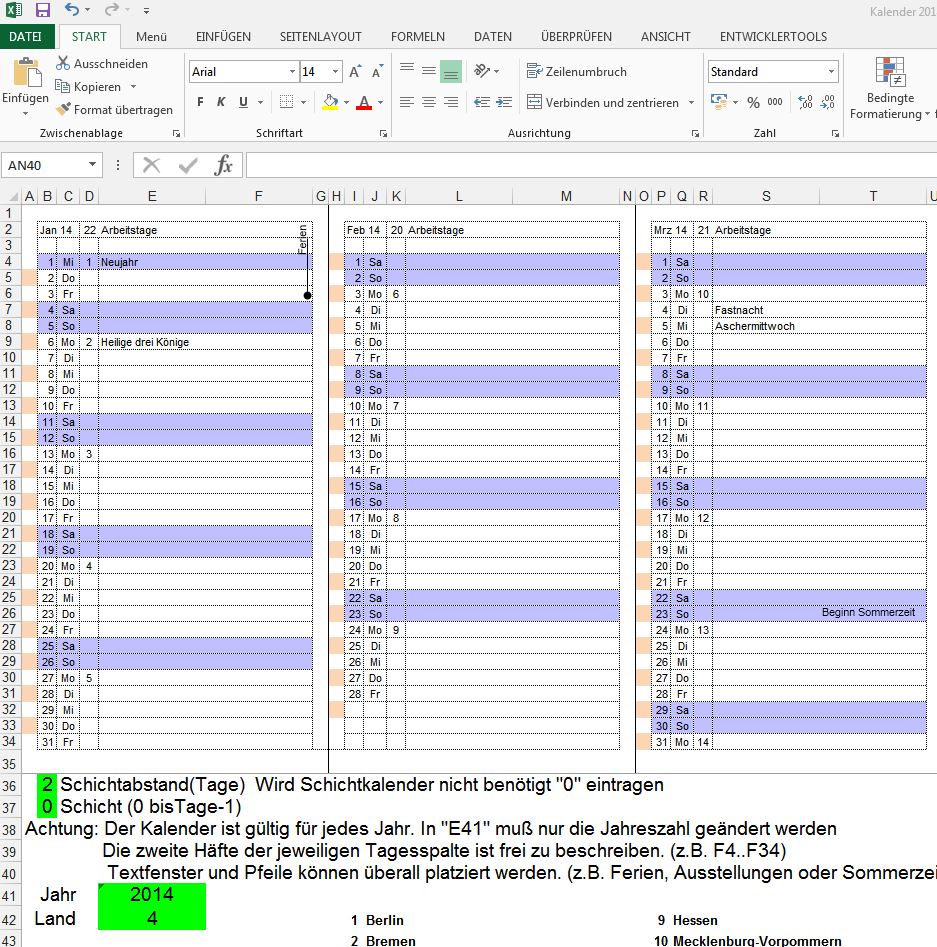Toggle Zeilenumbruch text wrapping

[577, 72]
